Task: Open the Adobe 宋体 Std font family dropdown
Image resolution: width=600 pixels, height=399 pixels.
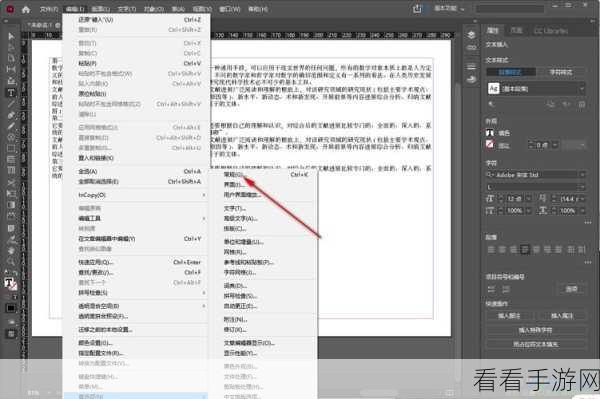Action: click(536, 175)
